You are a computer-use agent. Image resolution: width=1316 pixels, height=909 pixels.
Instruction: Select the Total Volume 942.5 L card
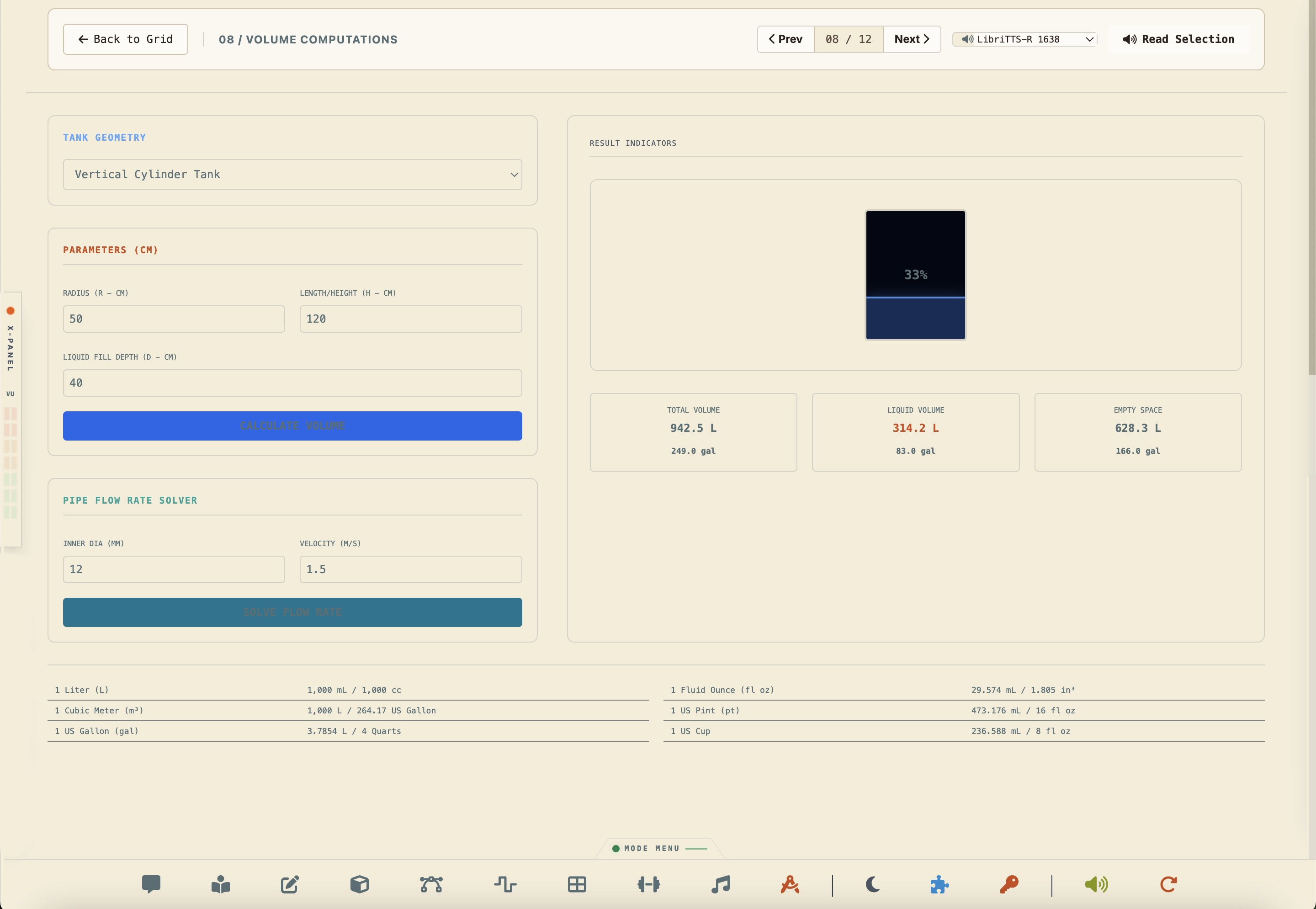point(694,432)
